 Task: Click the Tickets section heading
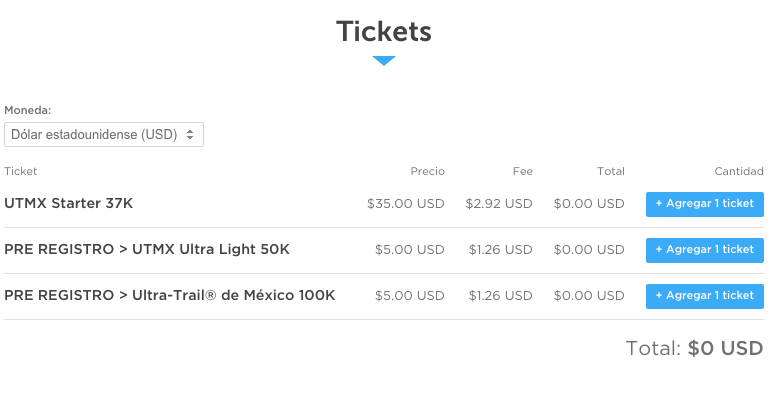(x=384, y=32)
